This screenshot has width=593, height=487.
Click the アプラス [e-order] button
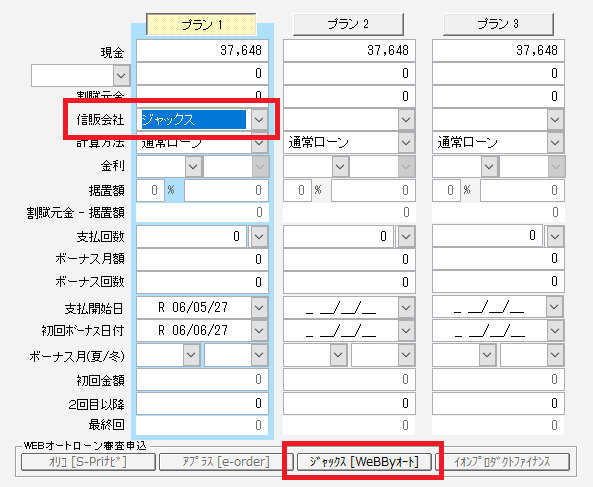(226, 462)
